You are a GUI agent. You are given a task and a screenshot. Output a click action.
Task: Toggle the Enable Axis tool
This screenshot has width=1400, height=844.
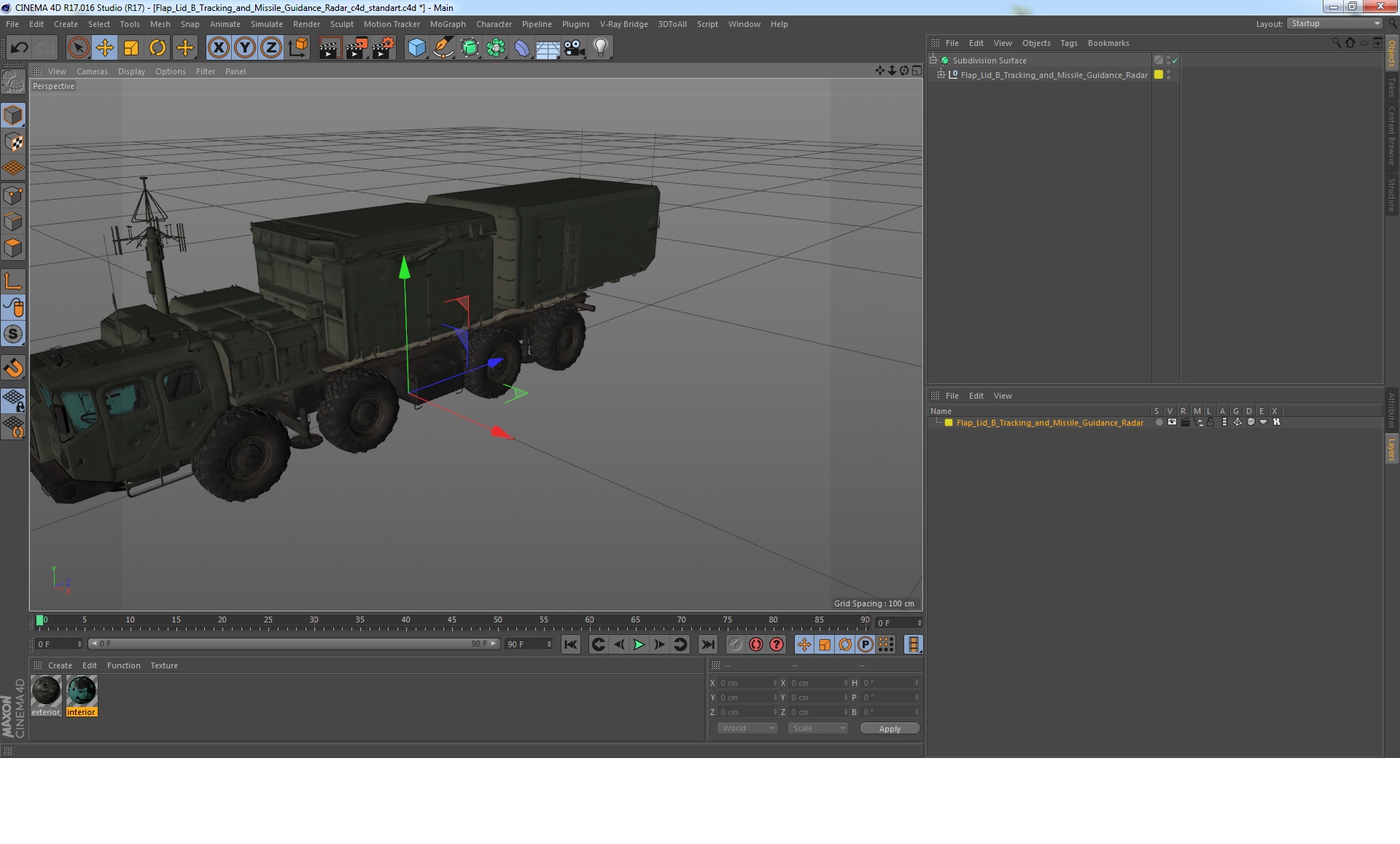point(13,281)
